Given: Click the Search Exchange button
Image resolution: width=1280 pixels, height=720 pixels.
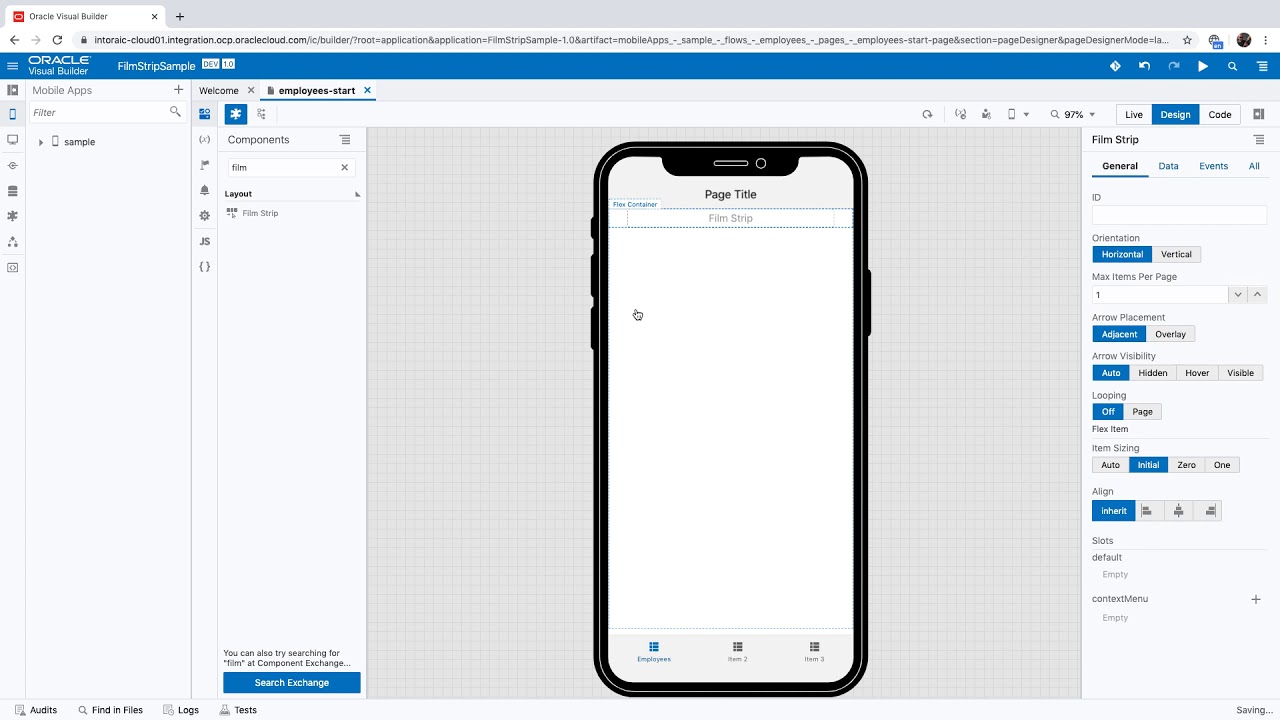Looking at the screenshot, I should (292, 683).
